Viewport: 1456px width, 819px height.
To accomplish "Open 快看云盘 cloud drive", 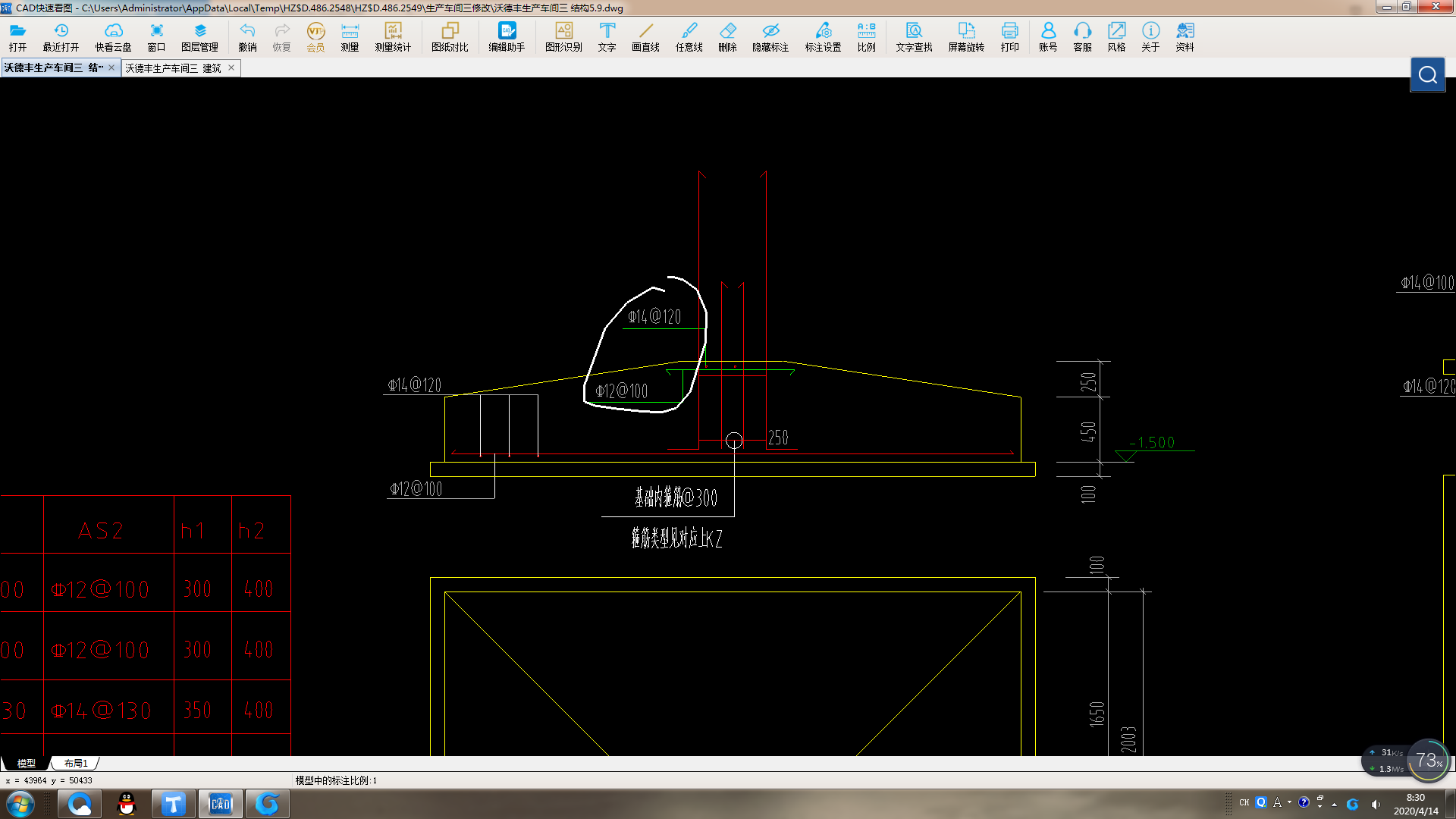I will (x=113, y=36).
